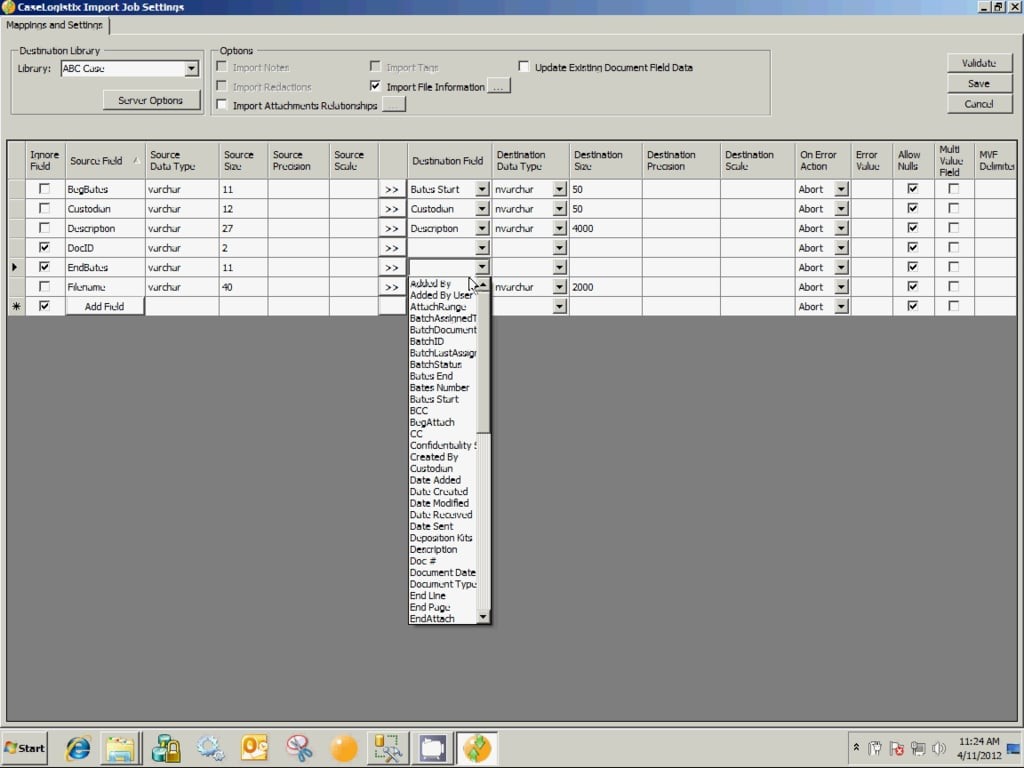Click the map arrow button for BegBates row
This screenshot has height=768, width=1024.
click(391, 189)
